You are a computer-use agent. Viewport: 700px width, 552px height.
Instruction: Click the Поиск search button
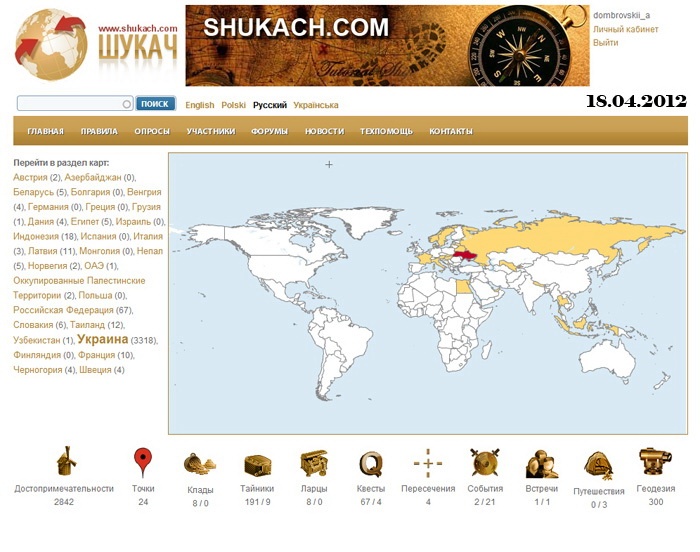155,104
